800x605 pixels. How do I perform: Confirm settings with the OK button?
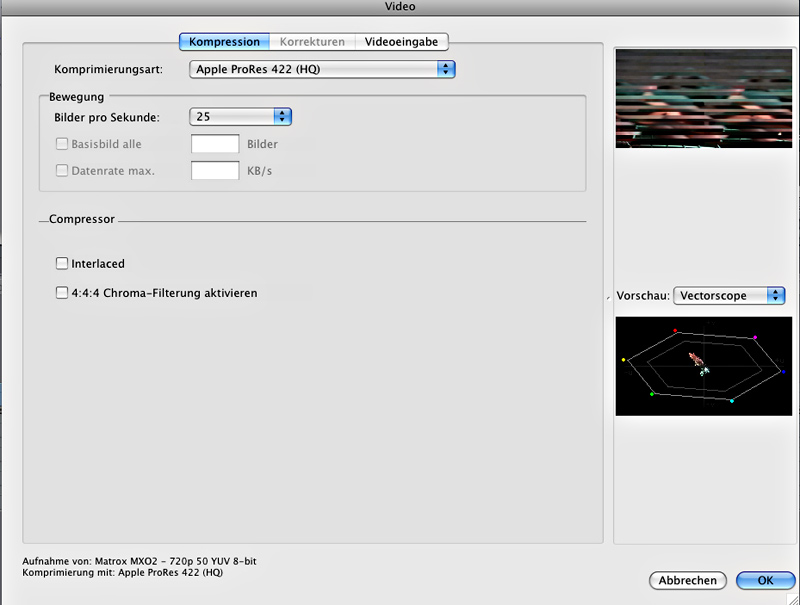click(x=765, y=581)
